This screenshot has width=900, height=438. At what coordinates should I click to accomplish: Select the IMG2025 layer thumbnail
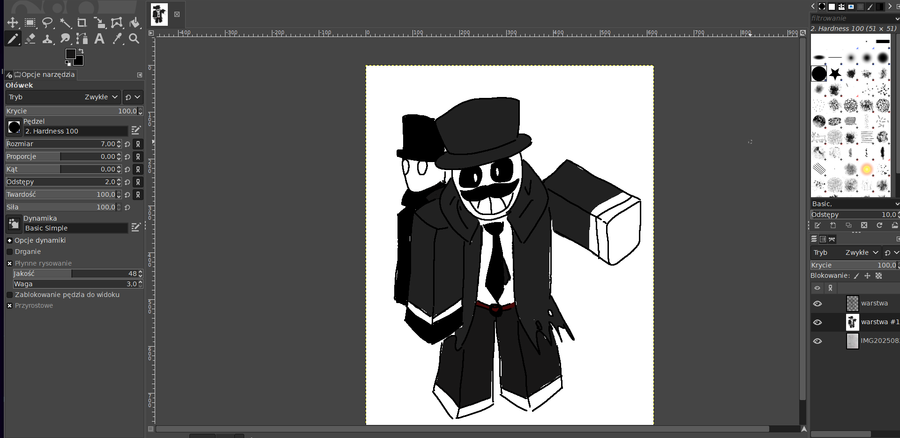click(852, 341)
